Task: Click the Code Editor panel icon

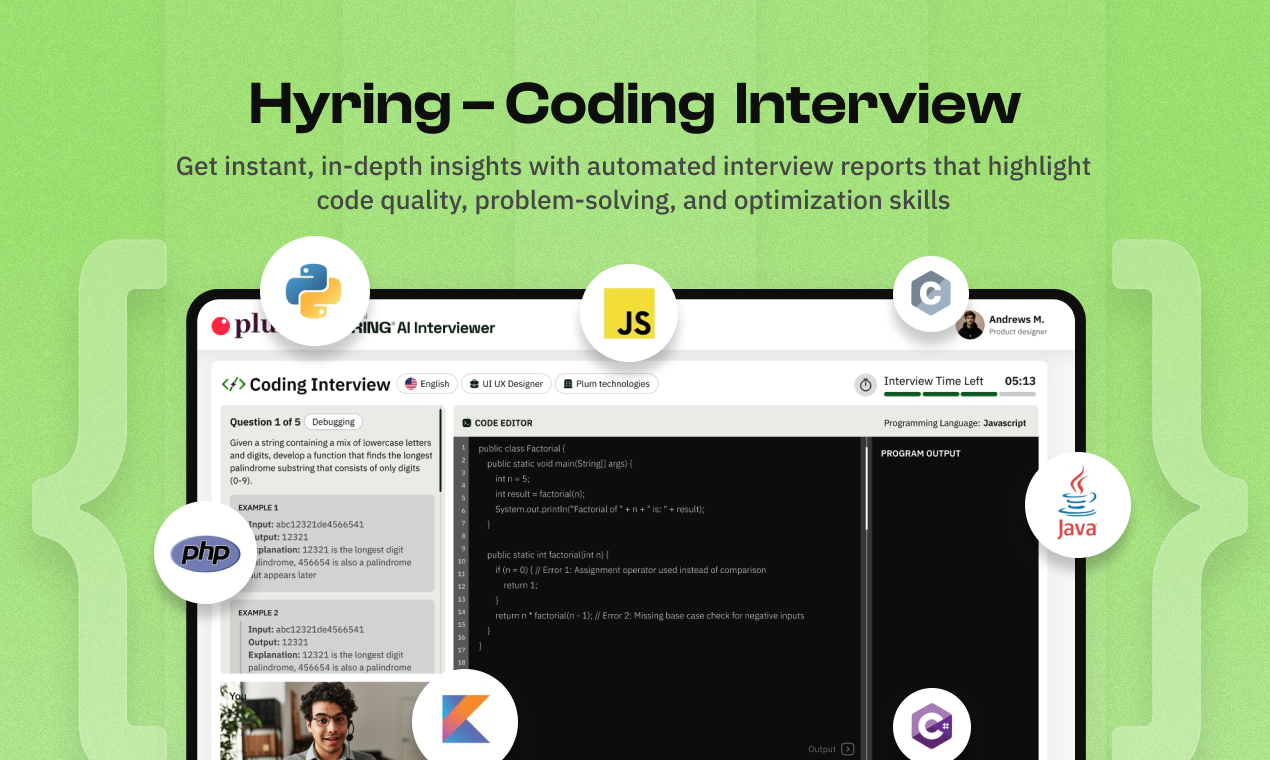Action: point(466,422)
